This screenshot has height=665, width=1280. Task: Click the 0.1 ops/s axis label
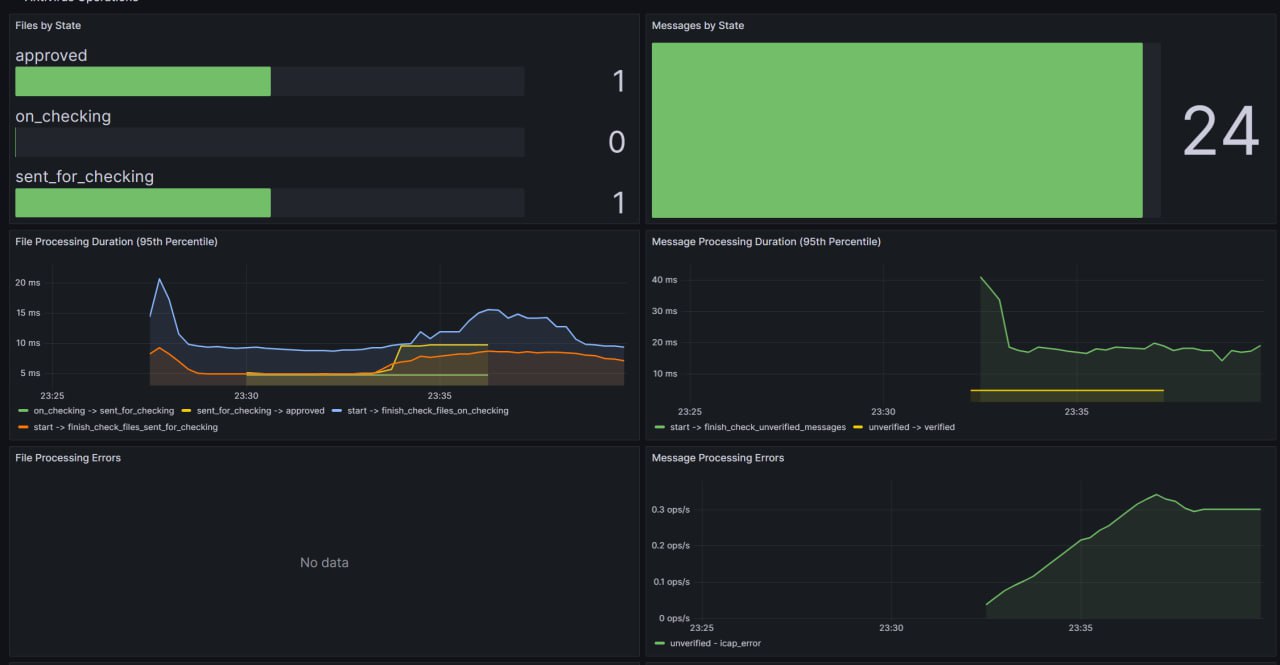pos(671,582)
